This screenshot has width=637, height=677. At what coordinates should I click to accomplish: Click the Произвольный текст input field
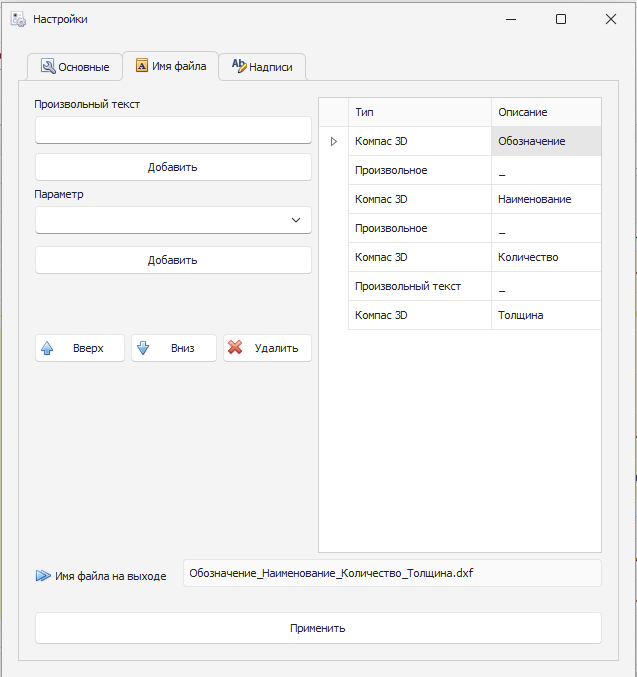173,130
